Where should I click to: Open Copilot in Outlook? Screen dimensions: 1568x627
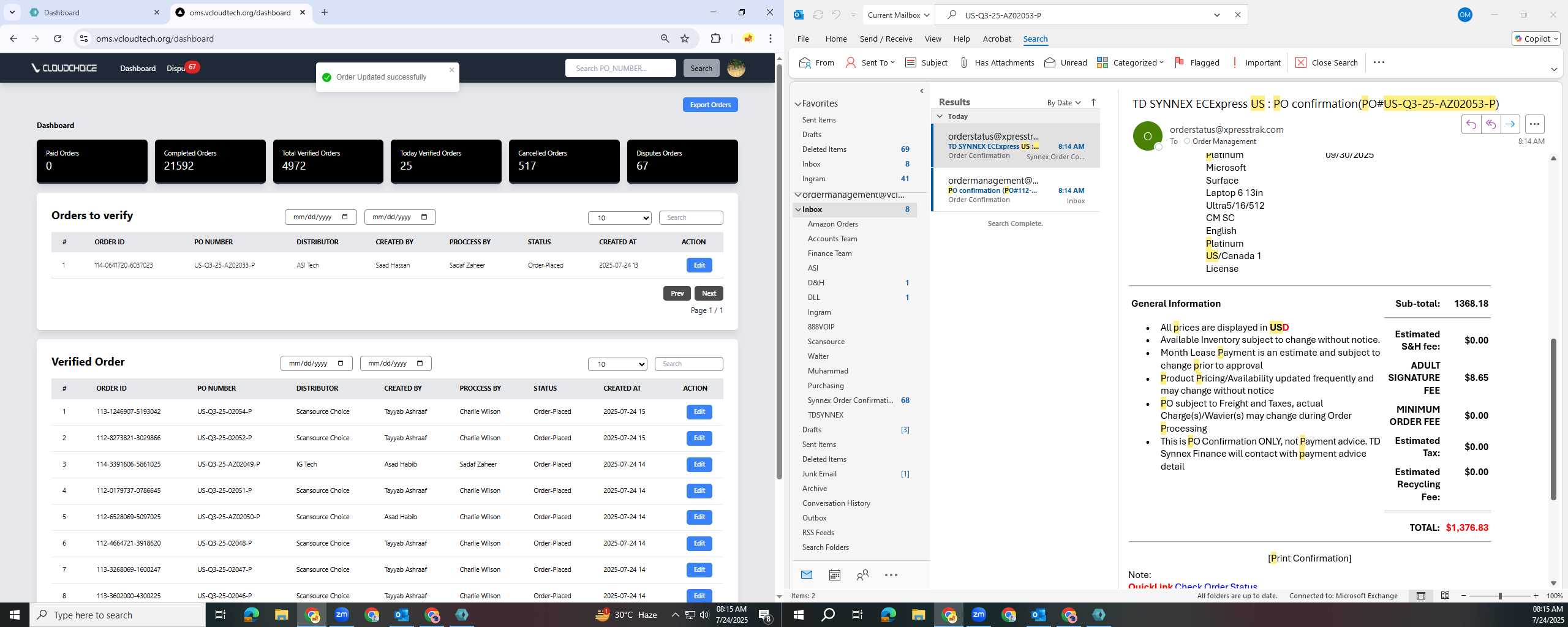(x=1536, y=39)
